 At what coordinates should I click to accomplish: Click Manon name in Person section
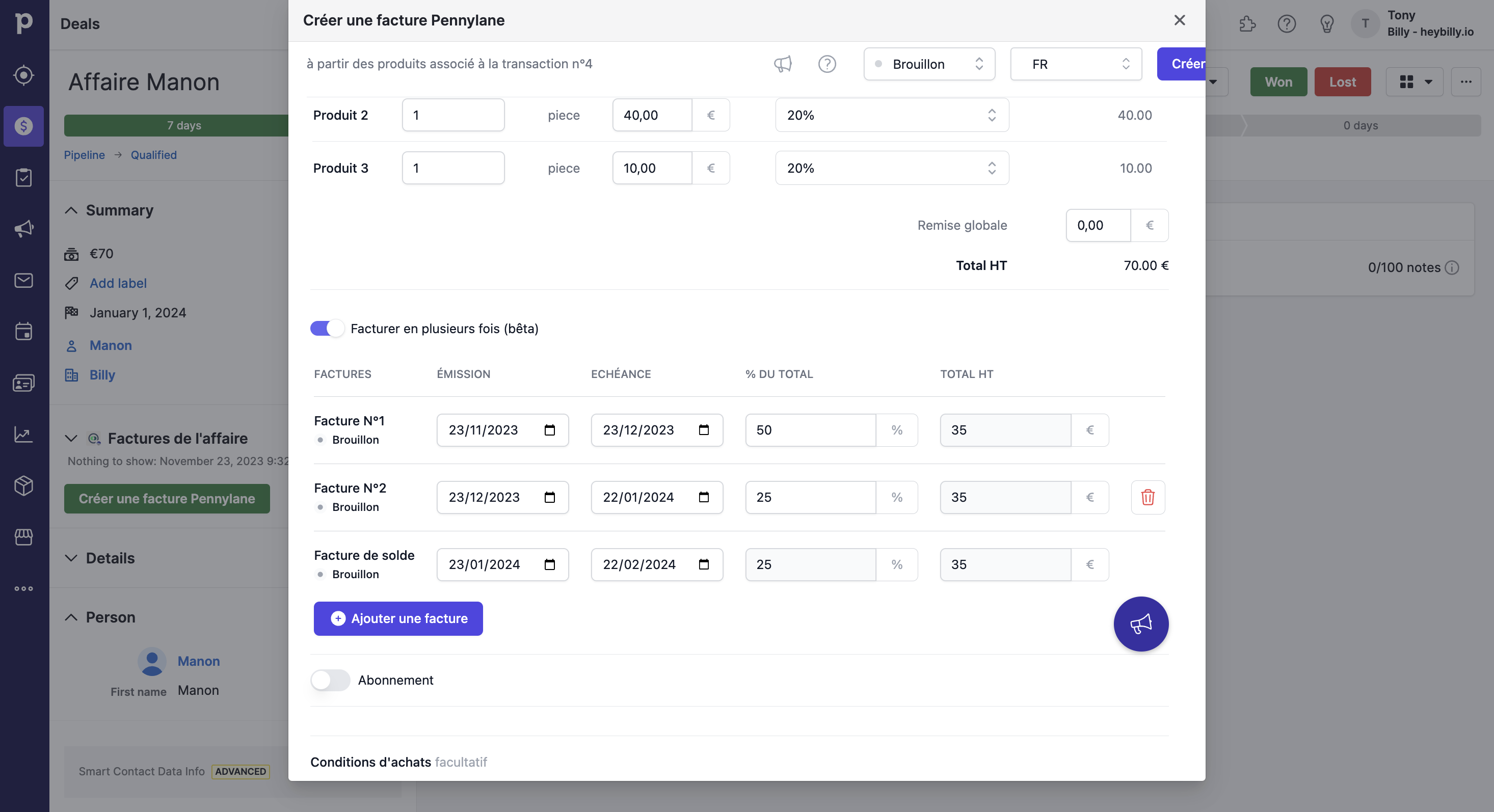(198, 661)
